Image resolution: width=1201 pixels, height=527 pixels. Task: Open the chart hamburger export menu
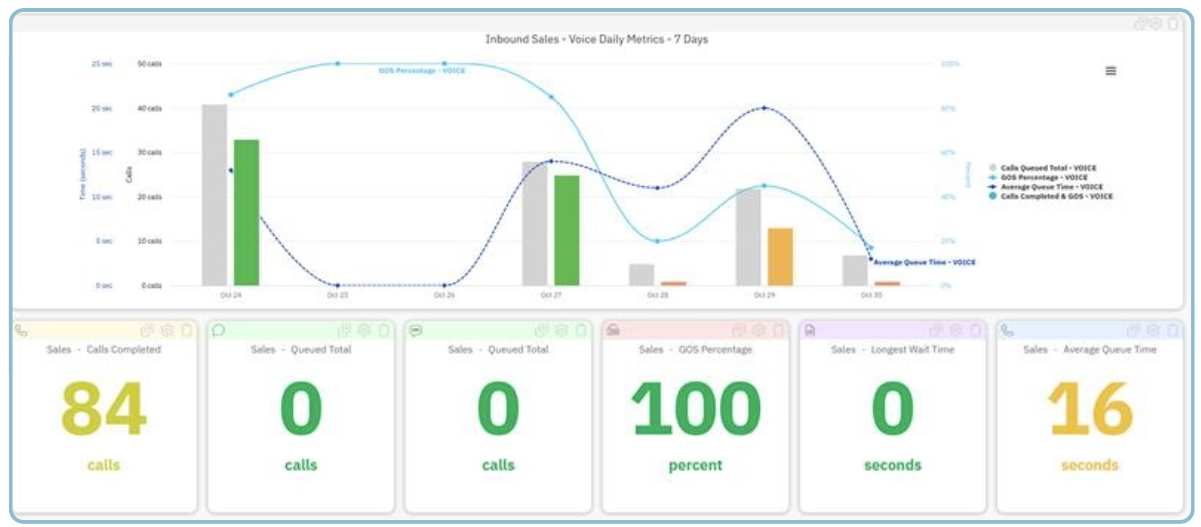pyautogui.click(x=1110, y=71)
